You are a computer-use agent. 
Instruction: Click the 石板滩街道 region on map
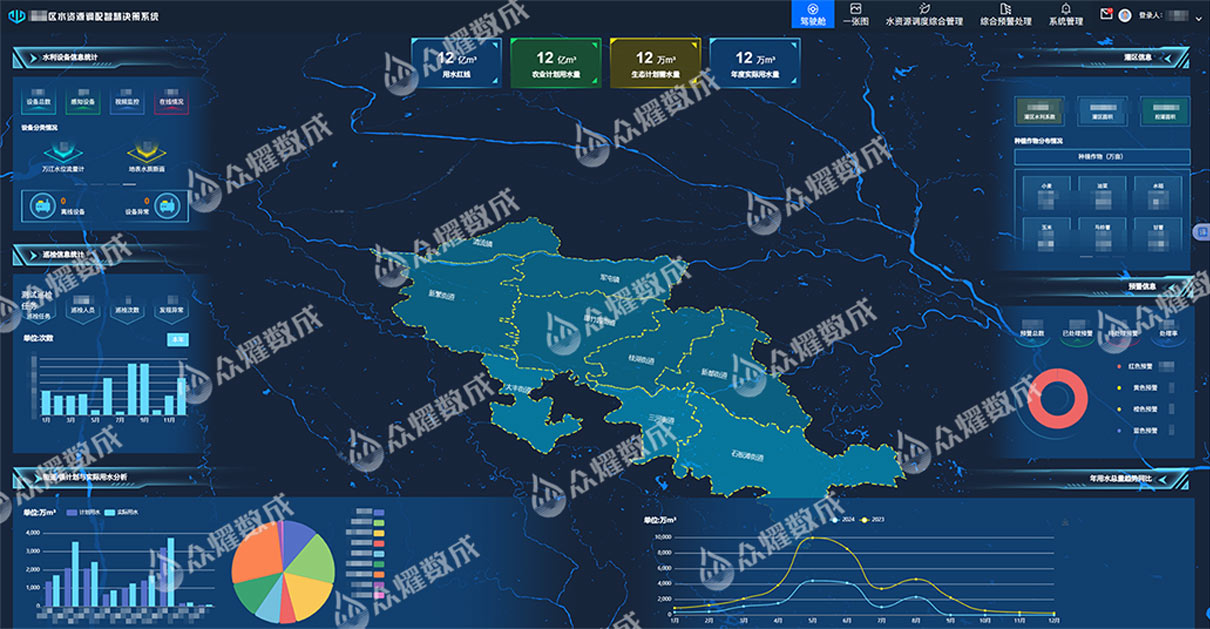point(748,455)
